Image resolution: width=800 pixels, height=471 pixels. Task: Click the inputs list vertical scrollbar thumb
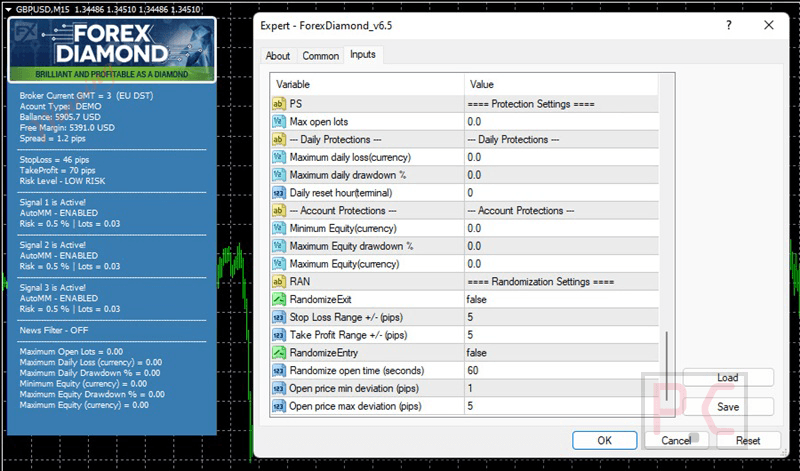pyautogui.click(x=666, y=366)
